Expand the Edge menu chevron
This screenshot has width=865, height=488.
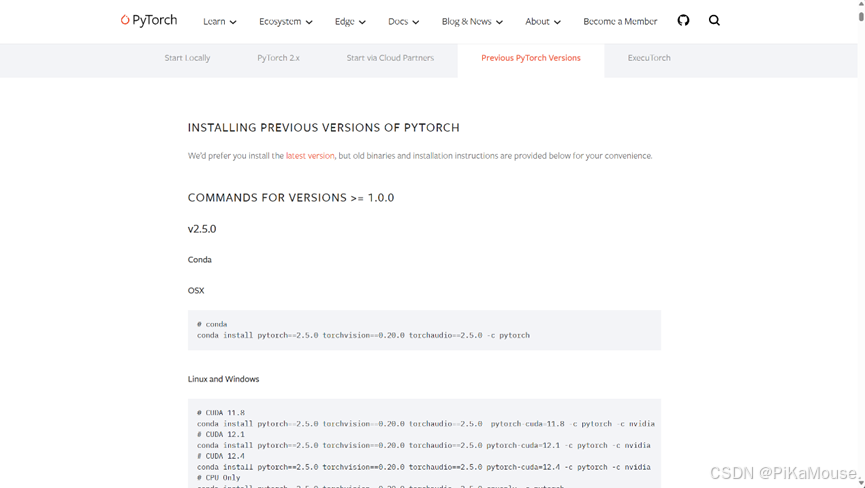pyautogui.click(x=362, y=22)
